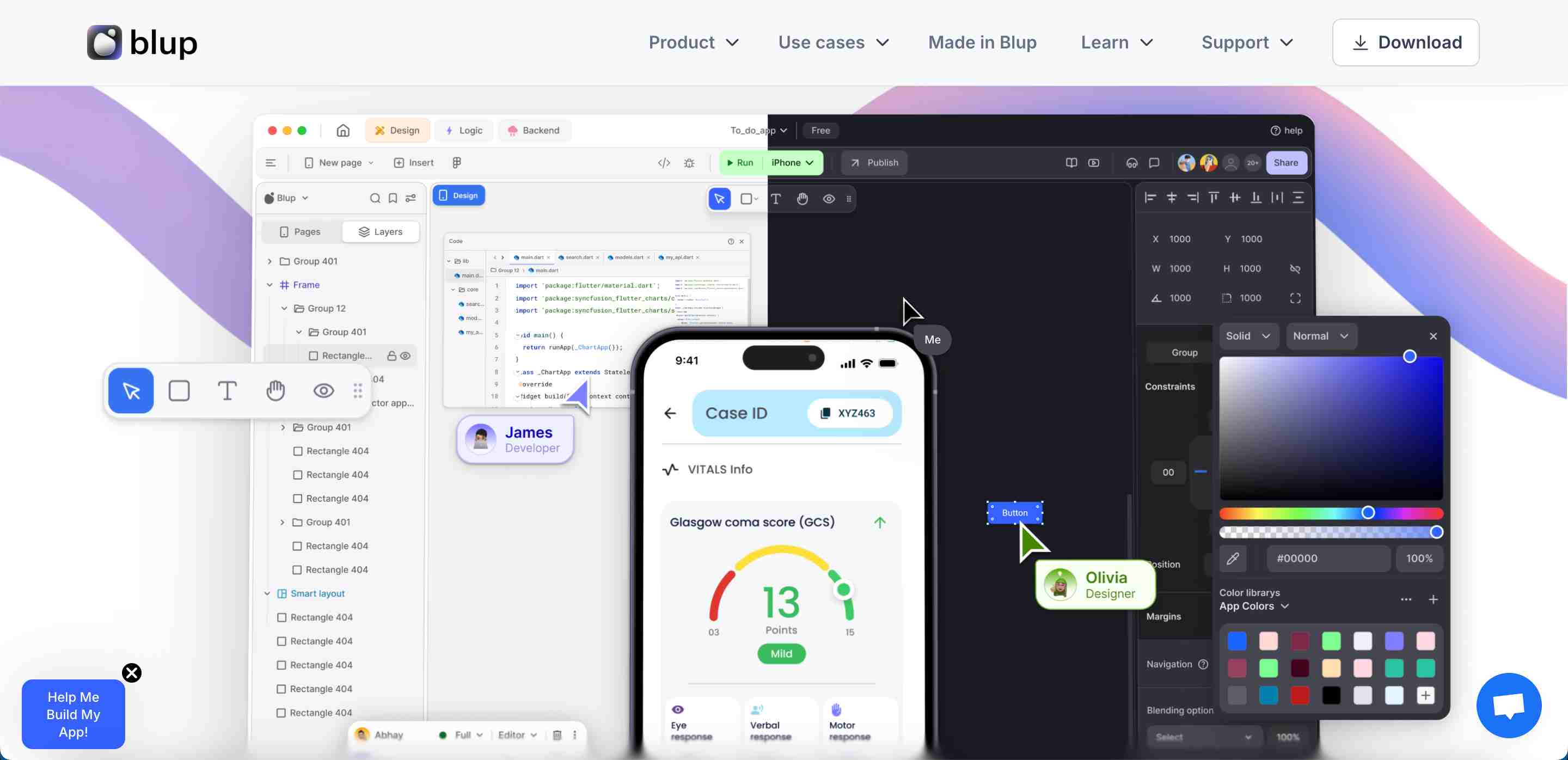The height and width of the screenshot is (760, 1568).
Task: Select the hand tool in floating toolbar
Action: (x=275, y=391)
